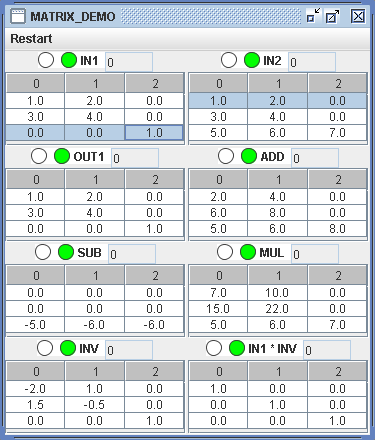Toggle the white indicator beside INV

coord(45,348)
